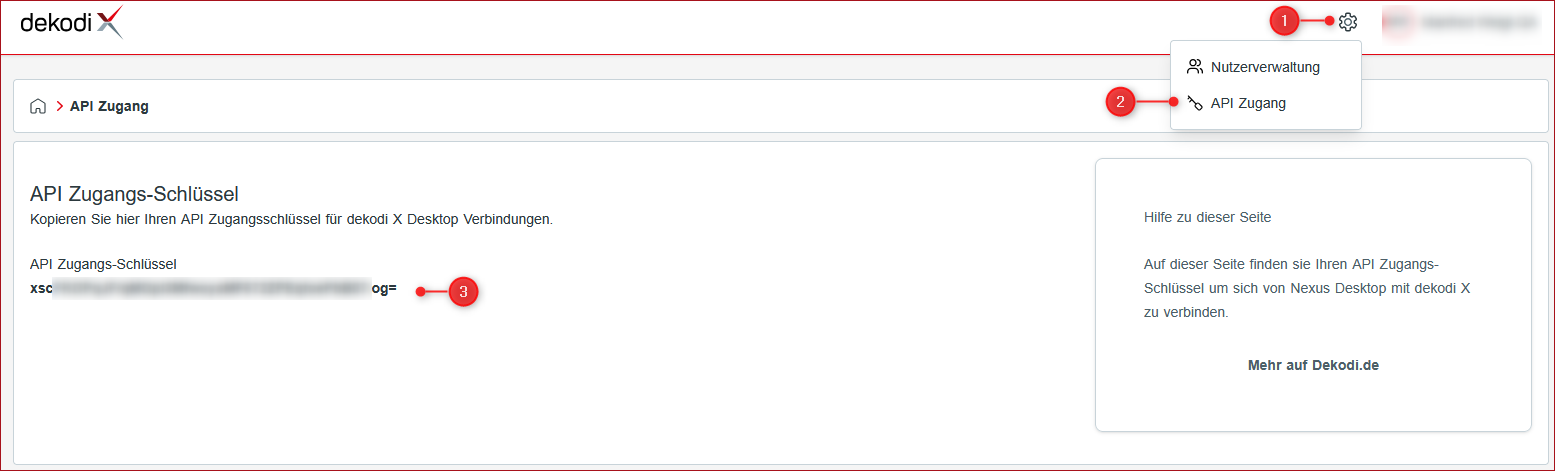Screen dimensions: 1555x471
Task: Click the small API Zugangs-Schlüssel field label
Action: tap(104, 264)
